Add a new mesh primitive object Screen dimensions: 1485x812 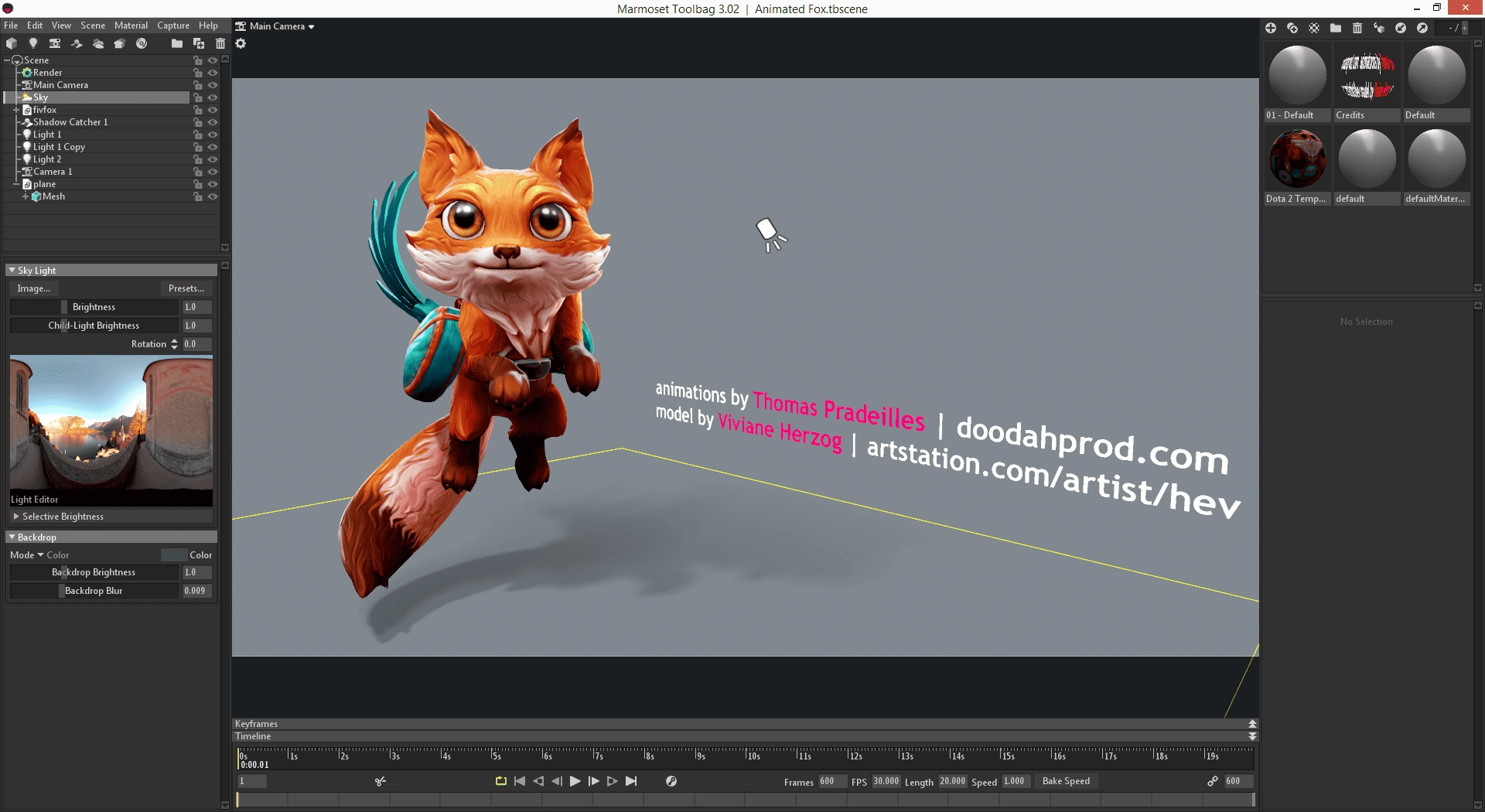(12, 43)
